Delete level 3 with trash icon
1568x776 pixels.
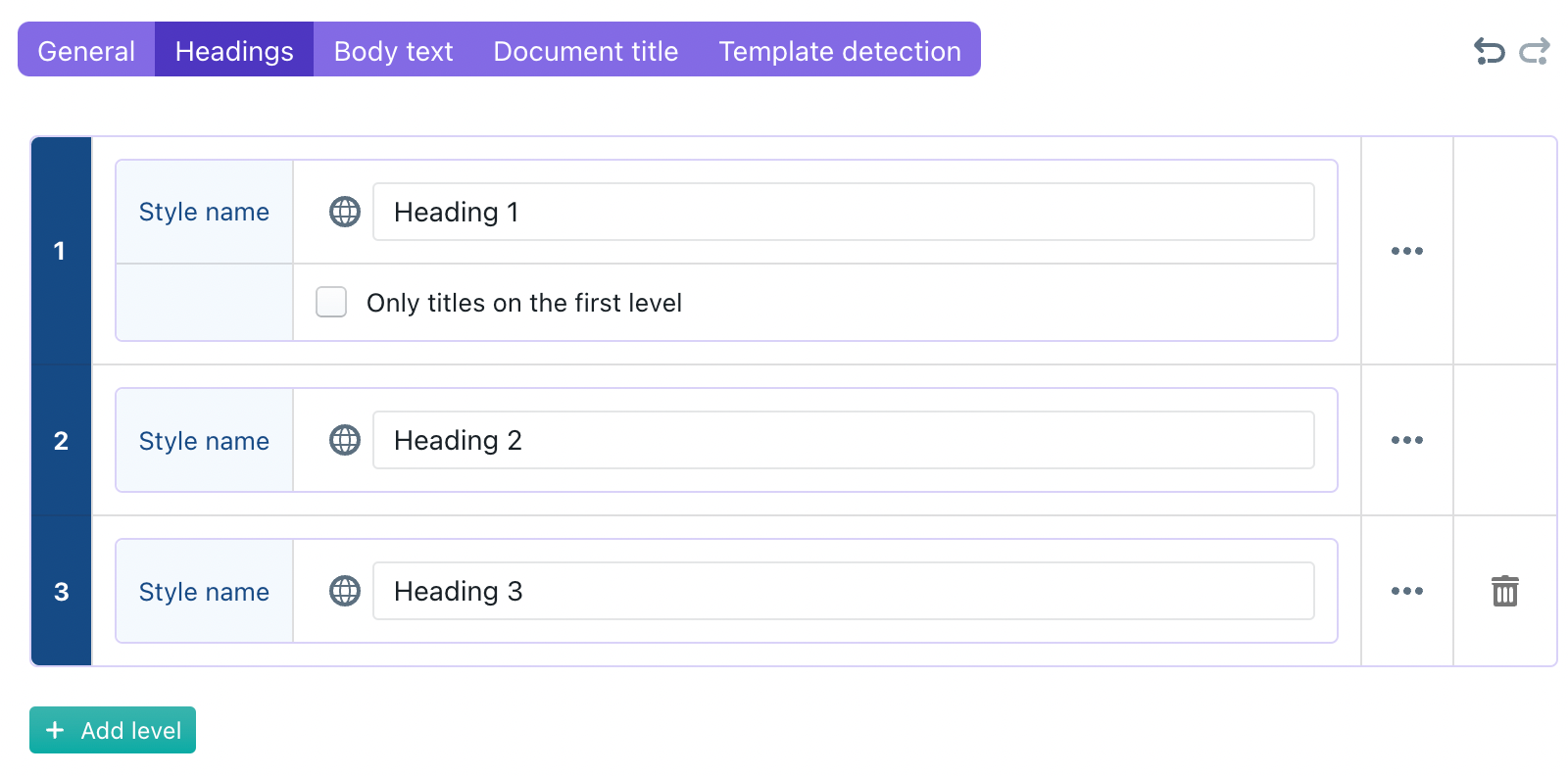(1504, 591)
